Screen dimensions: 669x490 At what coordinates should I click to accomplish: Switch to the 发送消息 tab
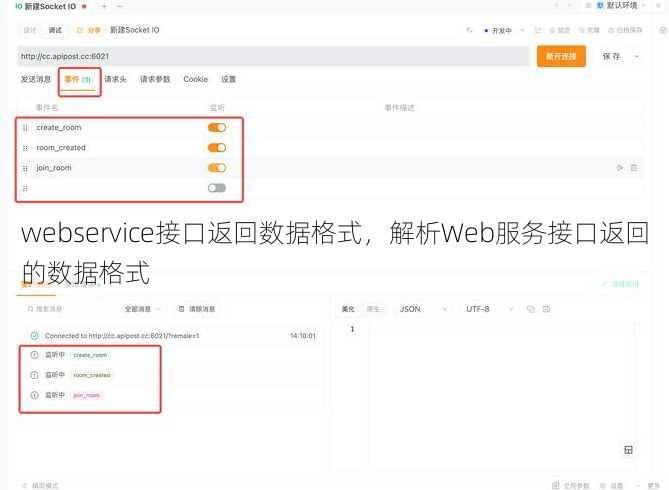coord(36,79)
